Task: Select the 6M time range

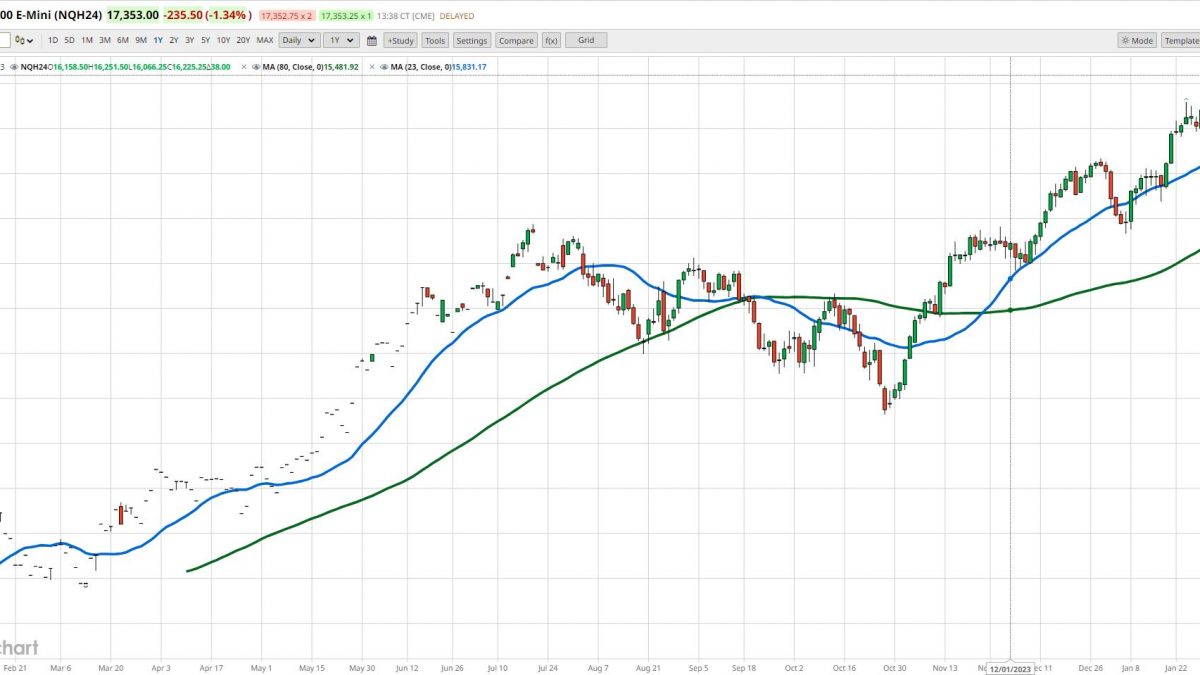Action: pos(122,40)
